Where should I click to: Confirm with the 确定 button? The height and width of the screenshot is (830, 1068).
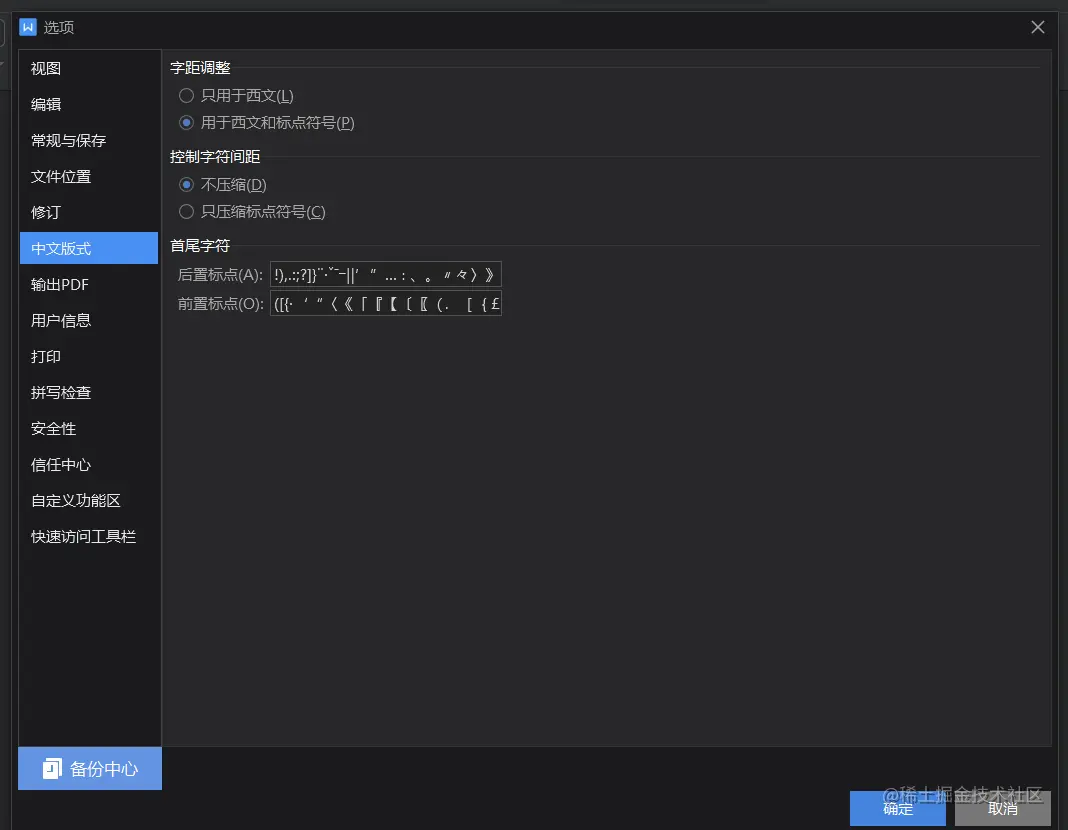tap(898, 808)
